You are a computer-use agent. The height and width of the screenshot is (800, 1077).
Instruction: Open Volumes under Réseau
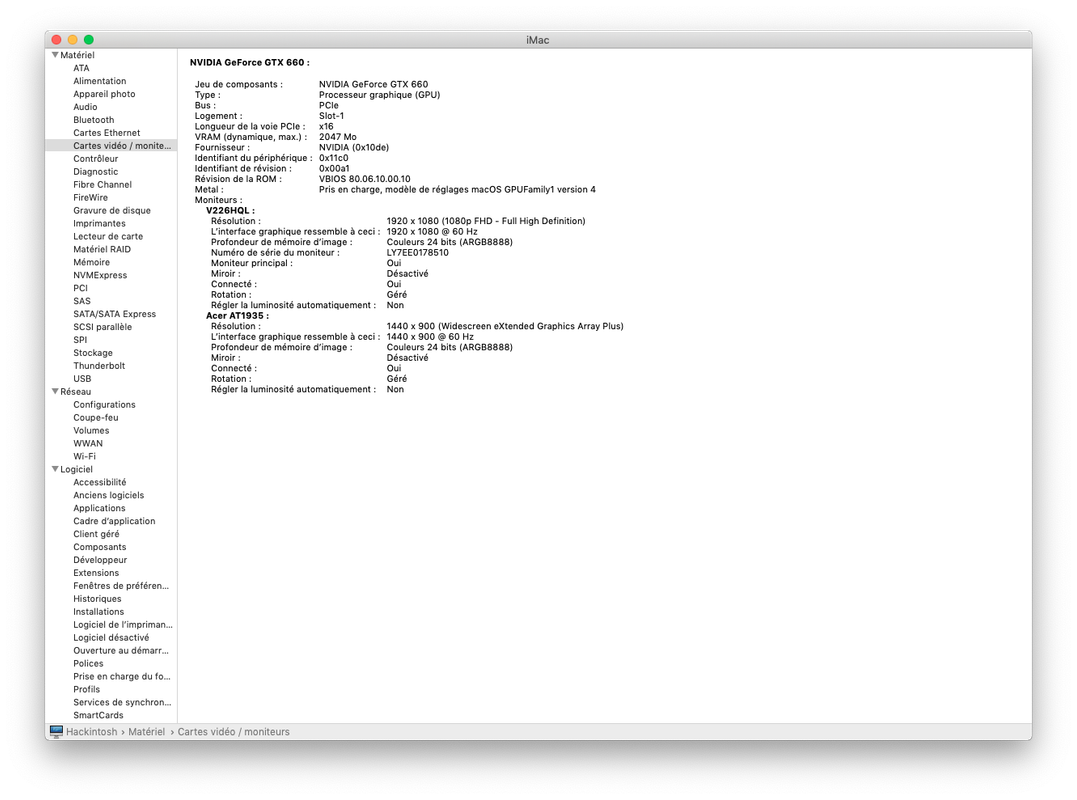tap(91, 431)
